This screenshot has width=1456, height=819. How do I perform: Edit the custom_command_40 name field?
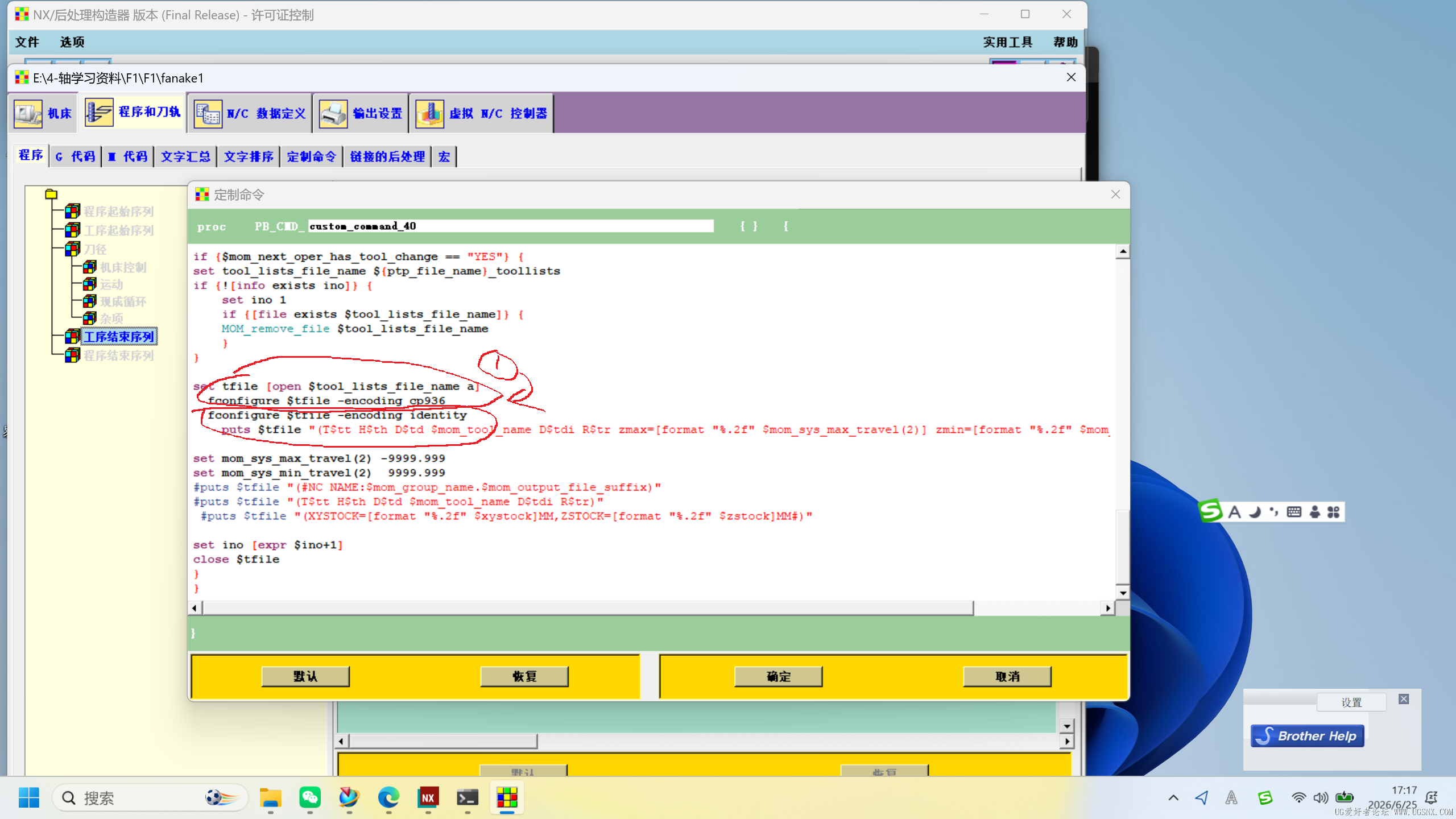click(511, 226)
